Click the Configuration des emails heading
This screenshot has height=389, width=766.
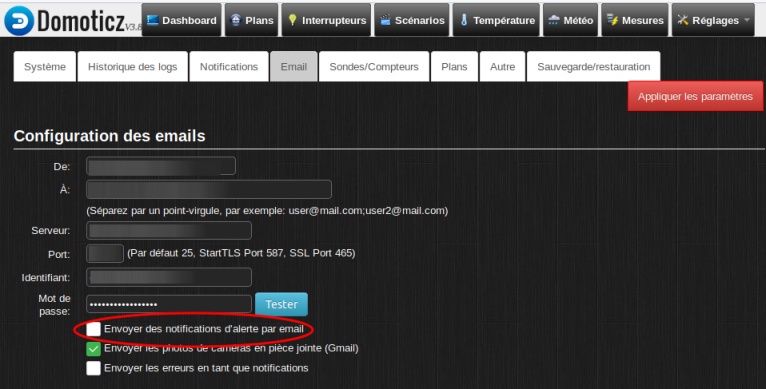(109, 136)
